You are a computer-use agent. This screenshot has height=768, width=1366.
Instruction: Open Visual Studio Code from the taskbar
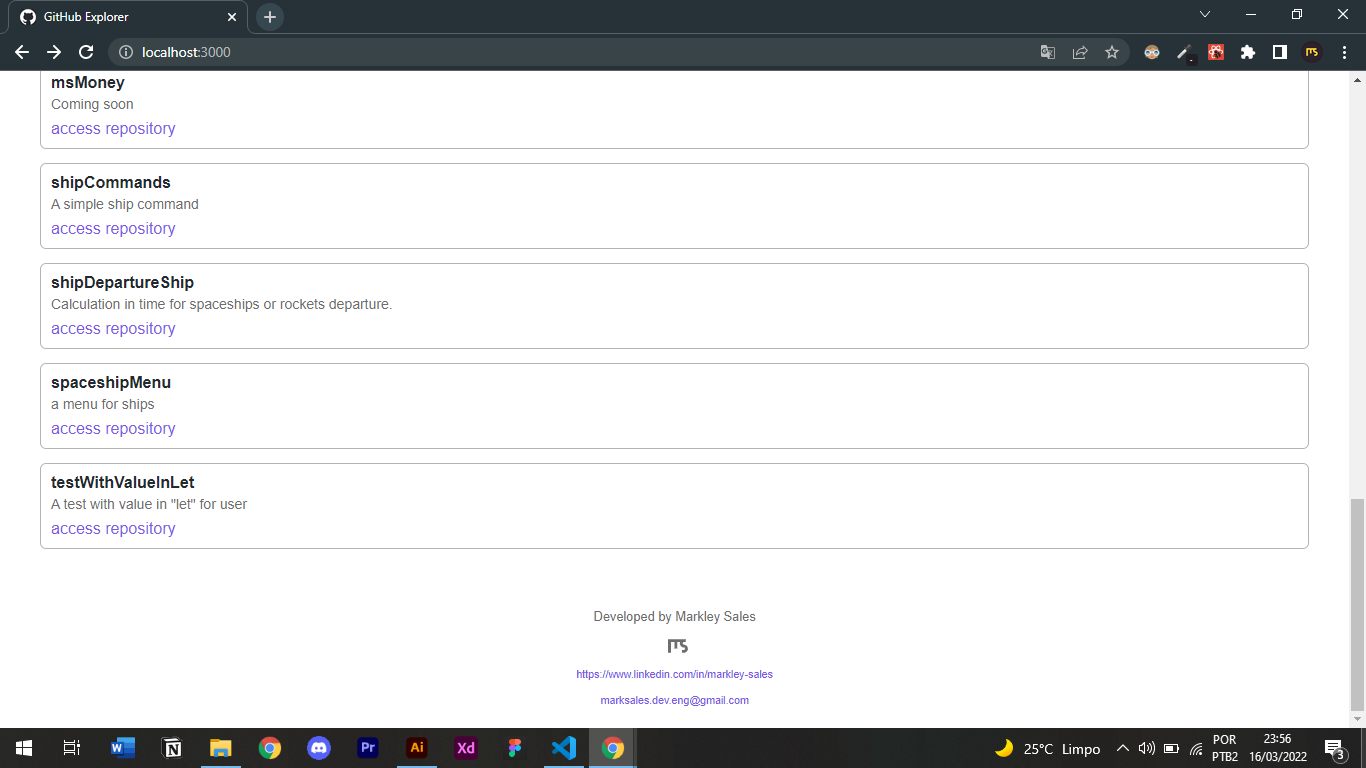point(563,748)
